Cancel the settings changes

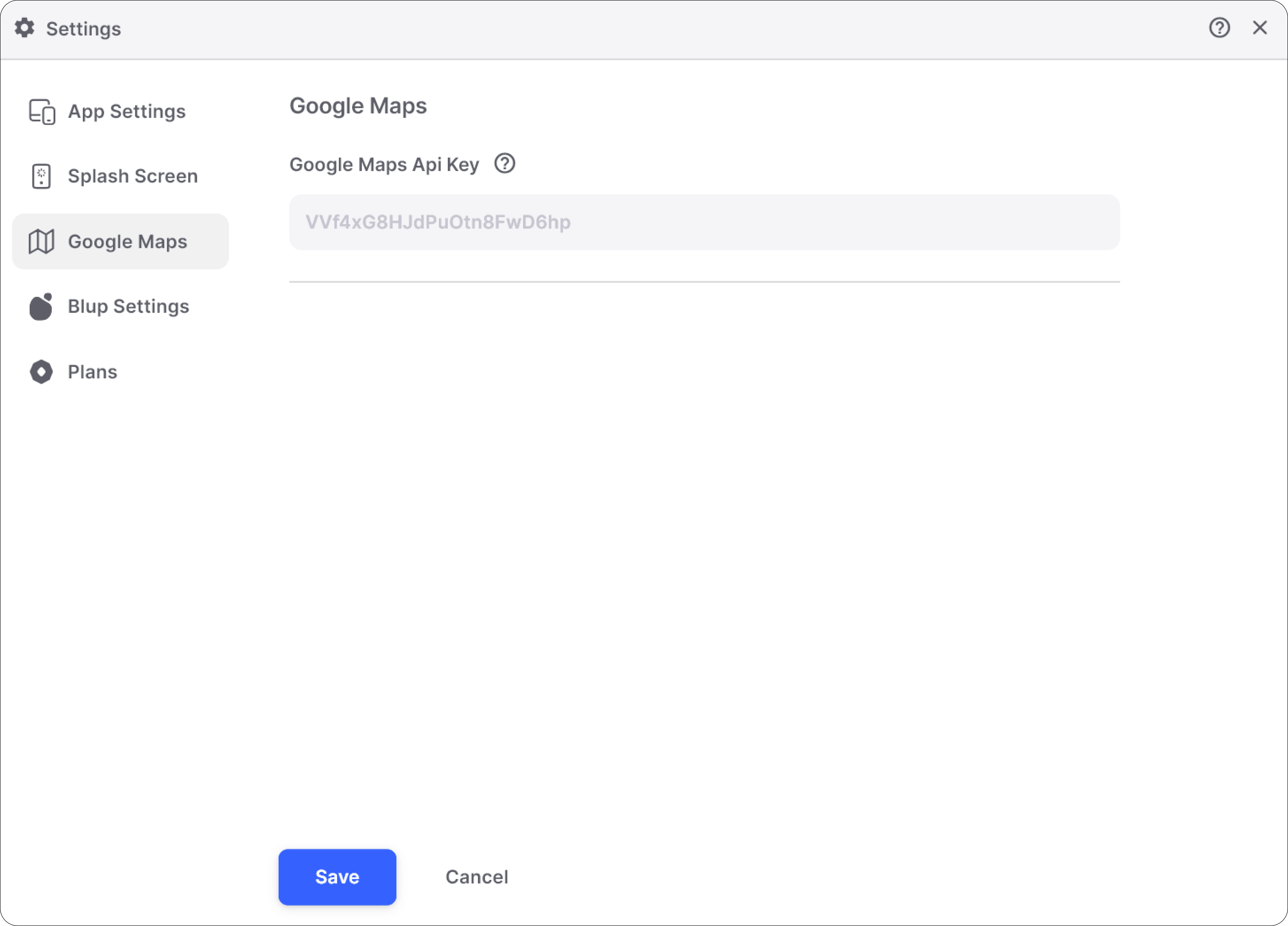[x=476, y=877]
